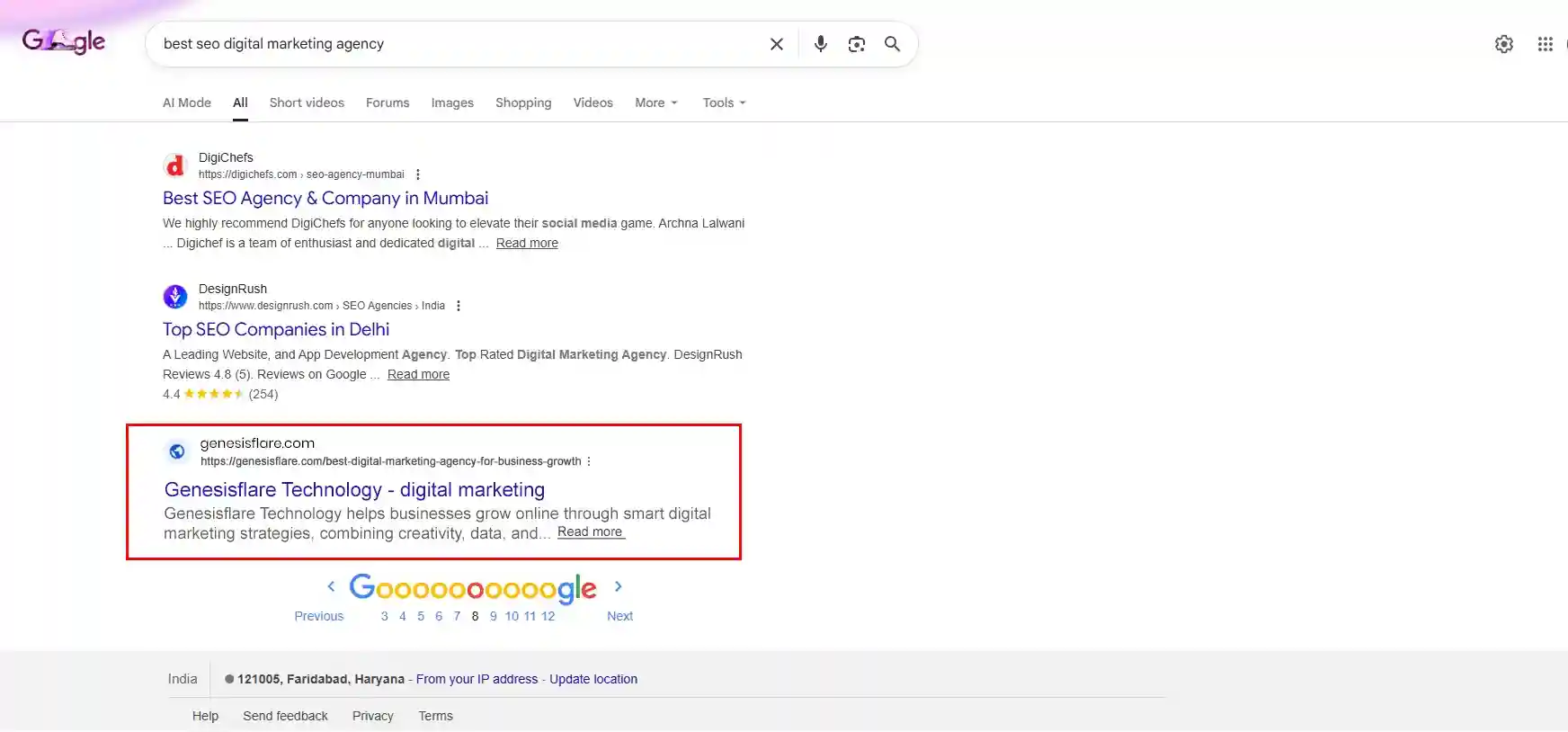
Task: Open Genesisflare Technology - digital marketing result
Action: 354,489
